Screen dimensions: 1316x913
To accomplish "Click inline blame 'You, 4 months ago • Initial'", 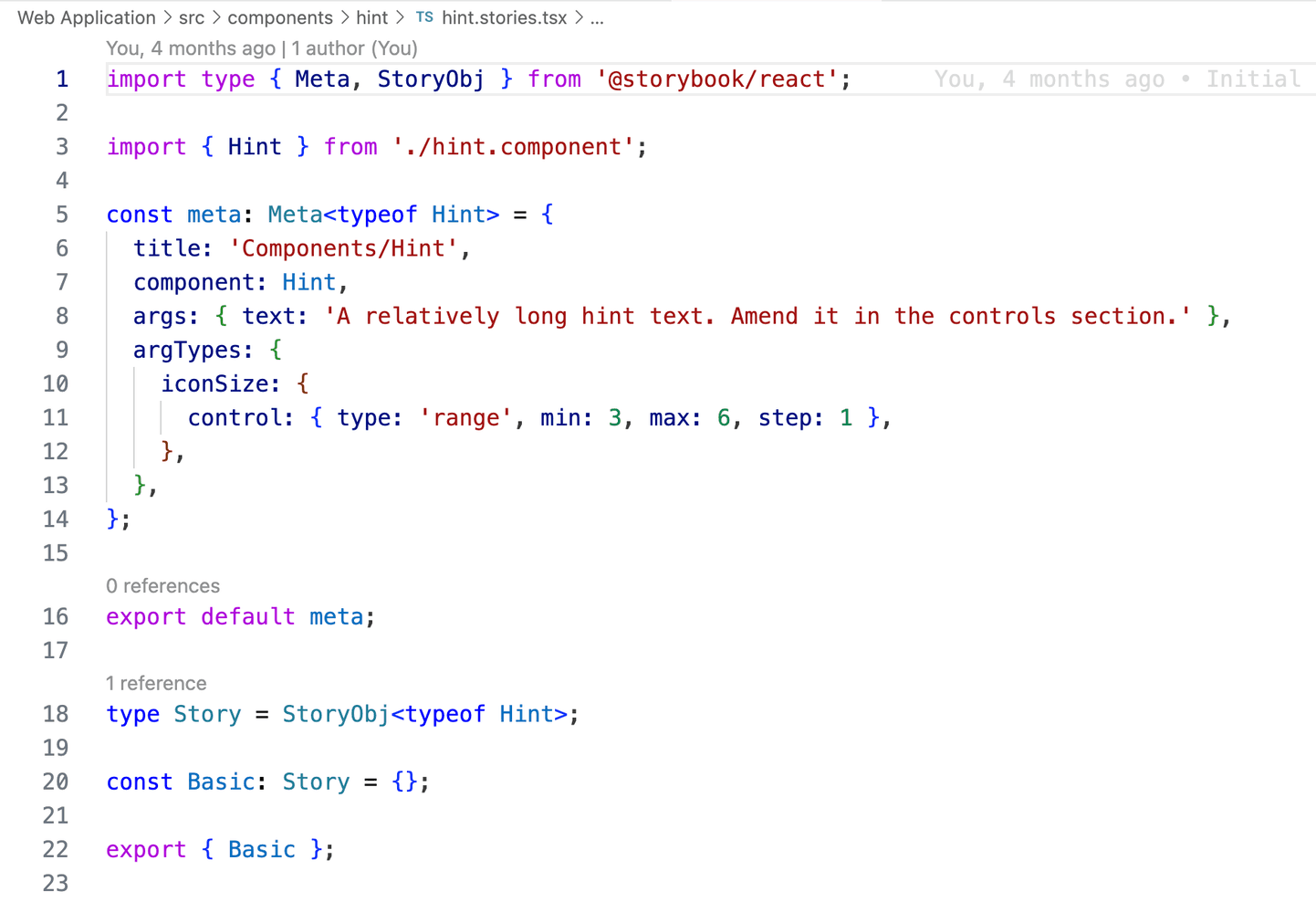I will (x=1117, y=79).
